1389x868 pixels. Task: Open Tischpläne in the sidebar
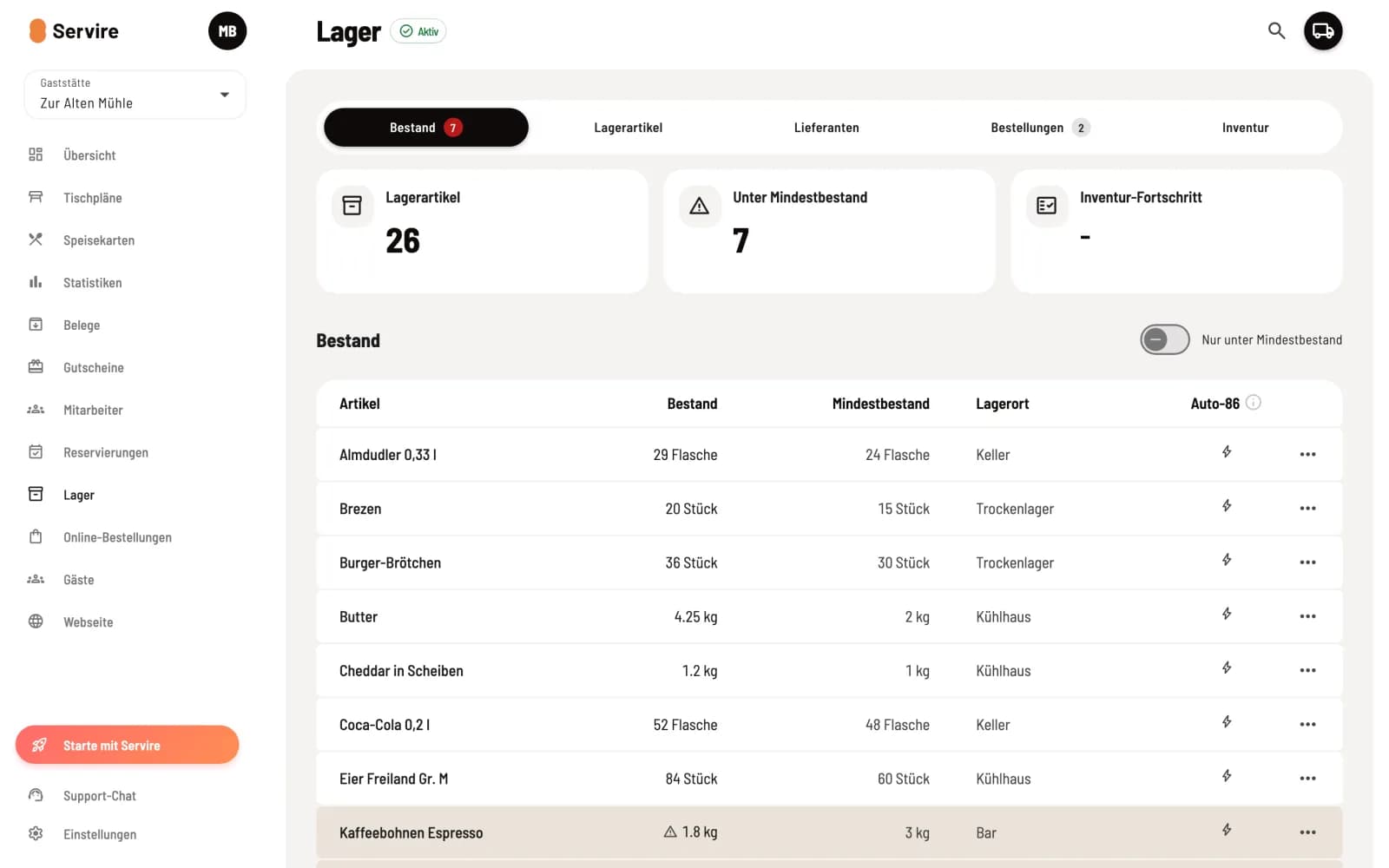point(92,198)
